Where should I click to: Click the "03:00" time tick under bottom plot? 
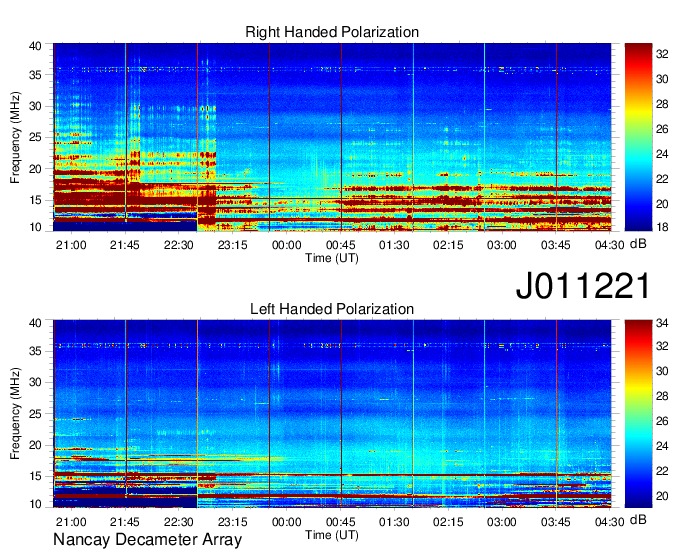point(502,522)
